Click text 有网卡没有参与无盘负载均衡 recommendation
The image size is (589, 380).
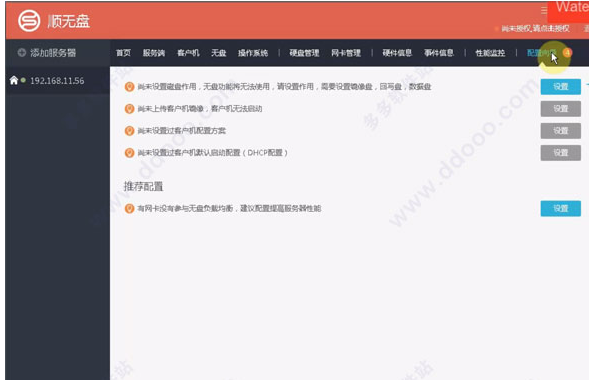[229, 208]
